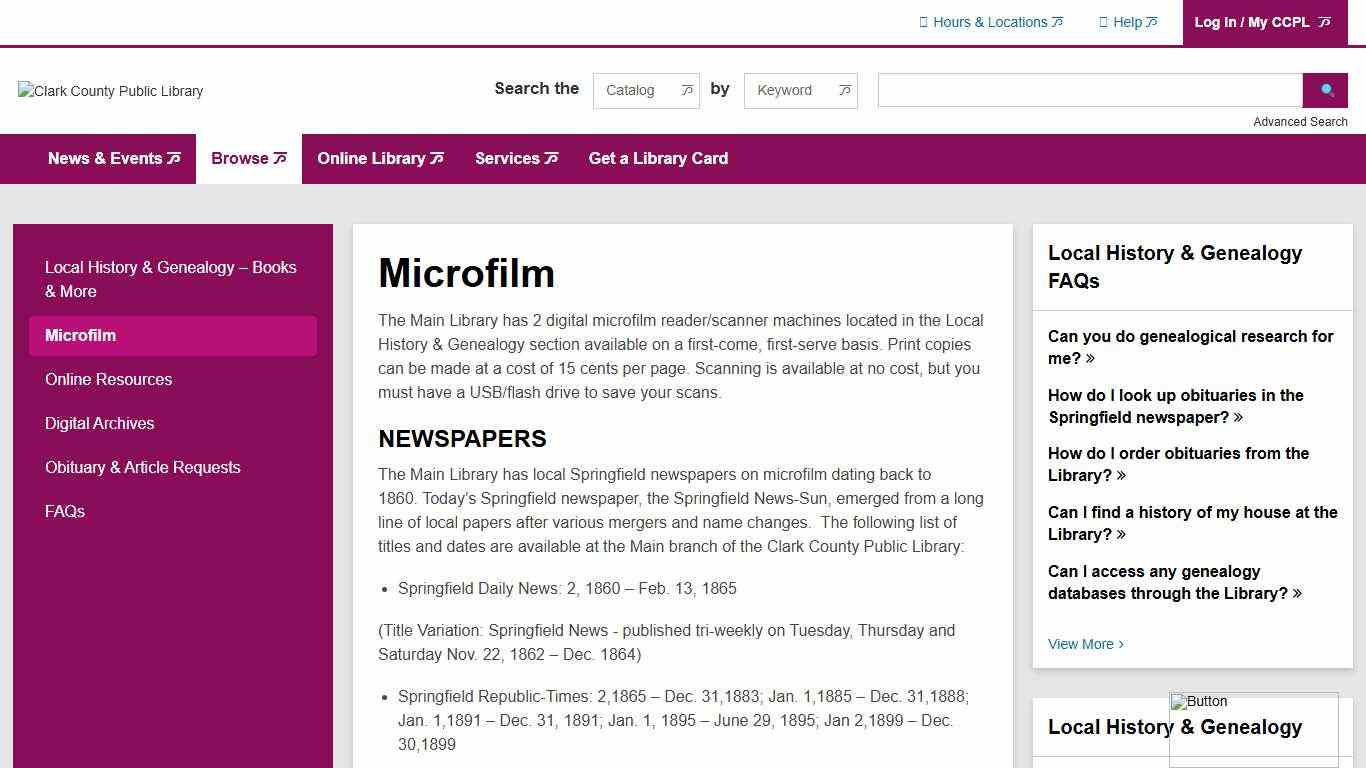Open Obituary & Article Requests page
This screenshot has height=768, width=1366.
[x=142, y=467]
